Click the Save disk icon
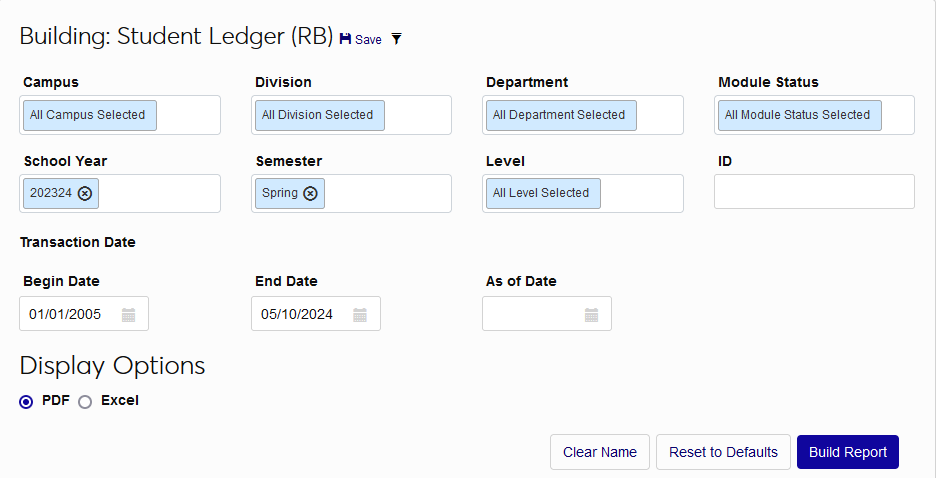 click(x=346, y=39)
